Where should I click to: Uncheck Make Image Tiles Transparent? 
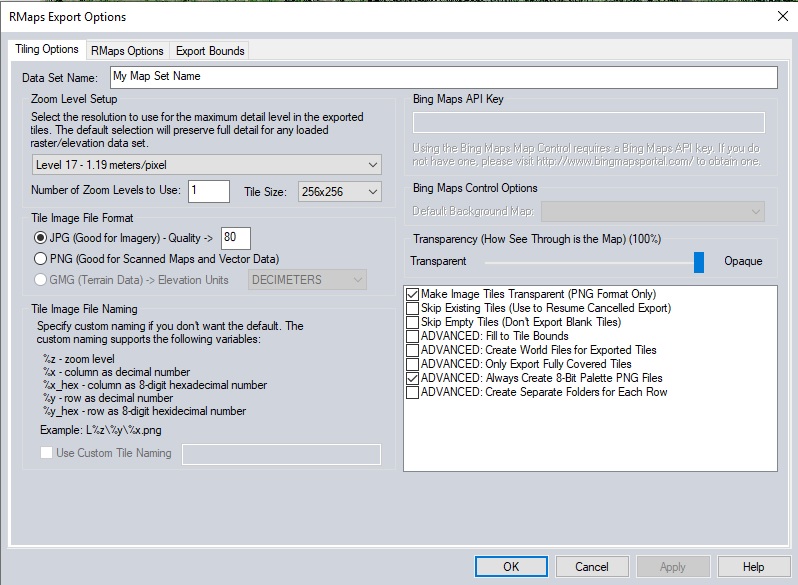click(413, 295)
